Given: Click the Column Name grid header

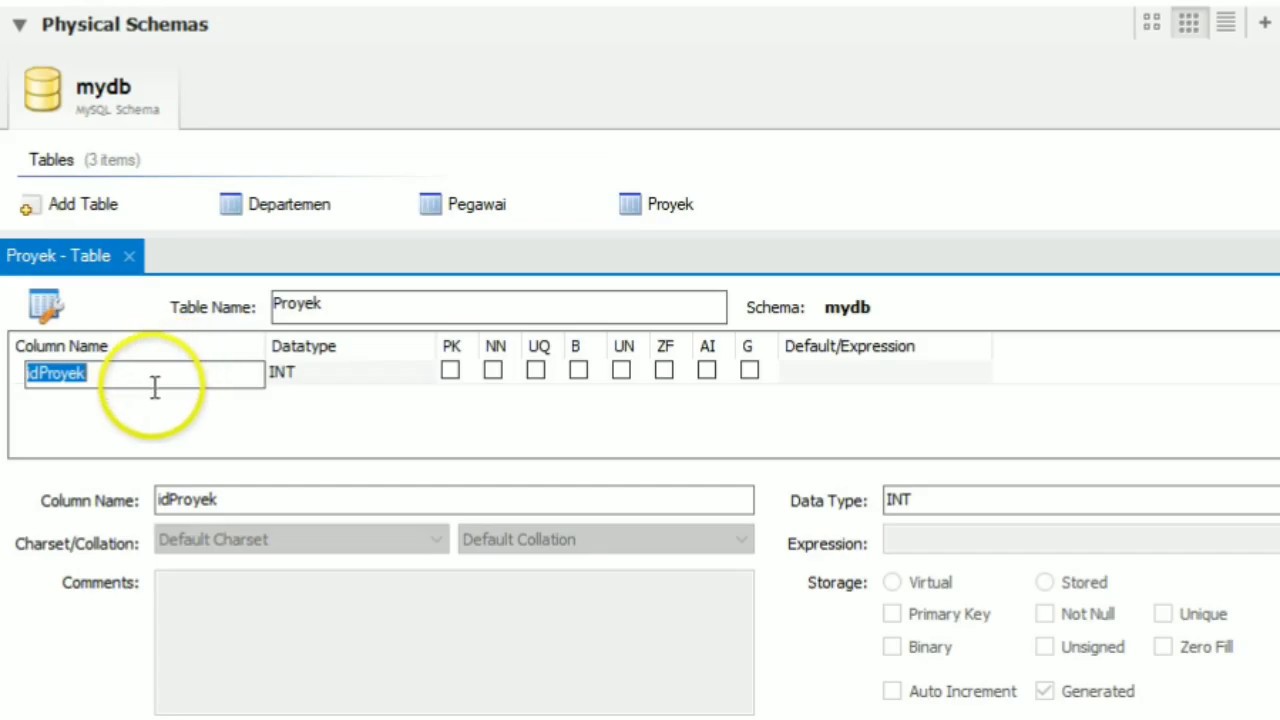Looking at the screenshot, I should pos(61,346).
